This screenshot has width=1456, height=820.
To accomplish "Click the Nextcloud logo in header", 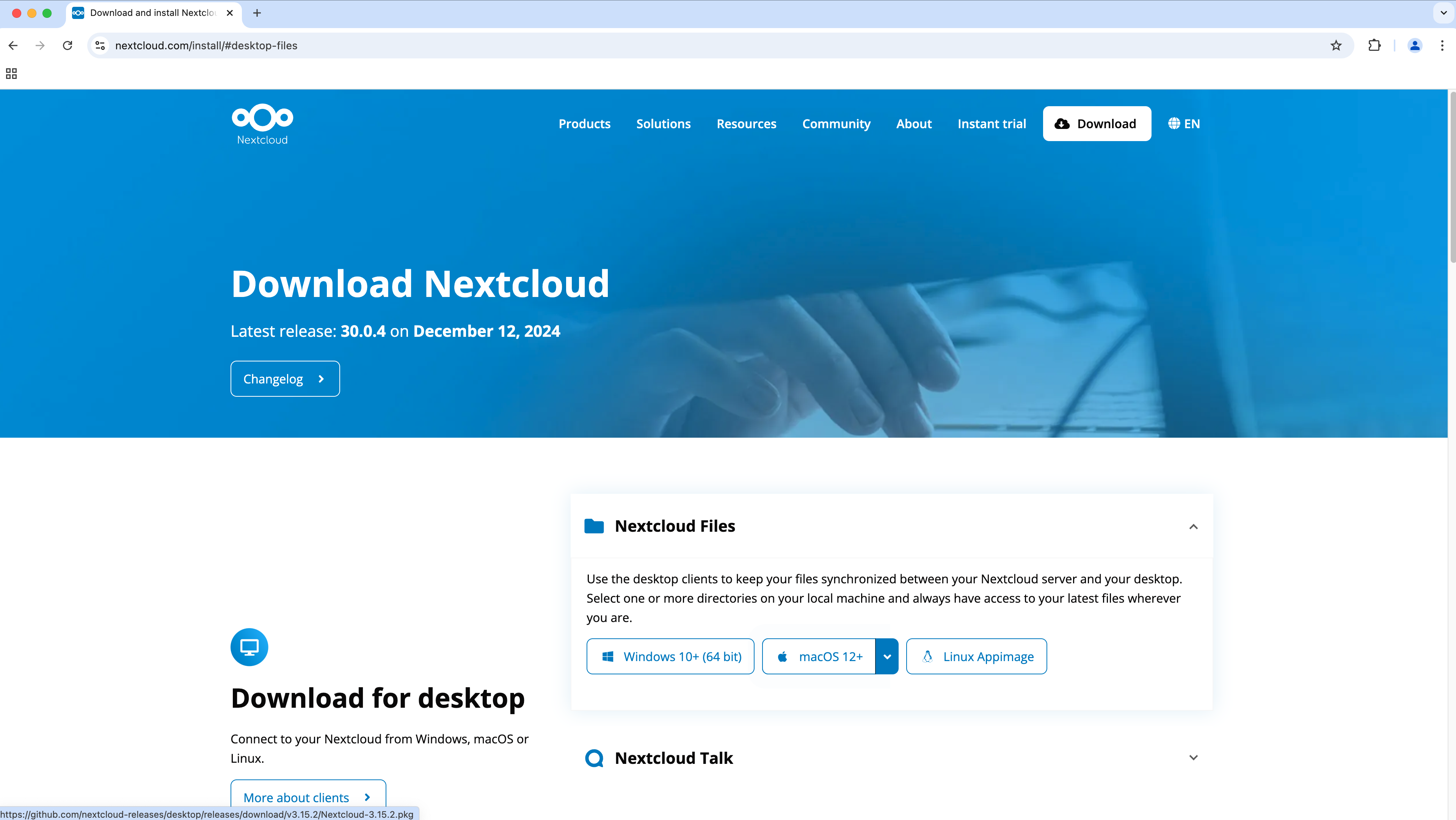I will coord(262,124).
